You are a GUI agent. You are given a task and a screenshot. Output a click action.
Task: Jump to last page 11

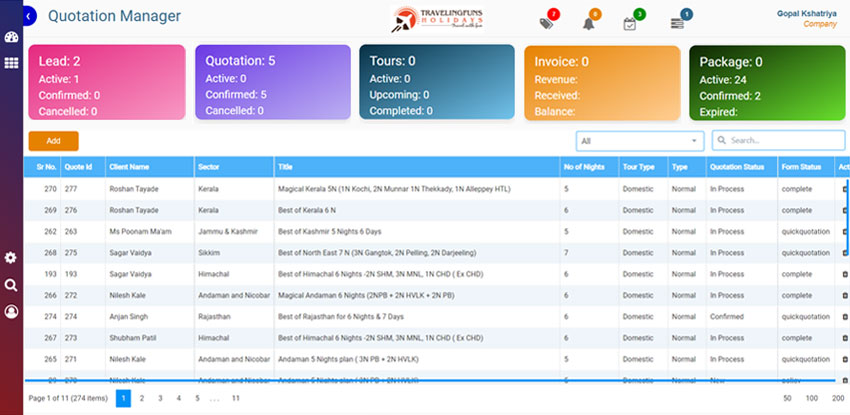point(235,398)
